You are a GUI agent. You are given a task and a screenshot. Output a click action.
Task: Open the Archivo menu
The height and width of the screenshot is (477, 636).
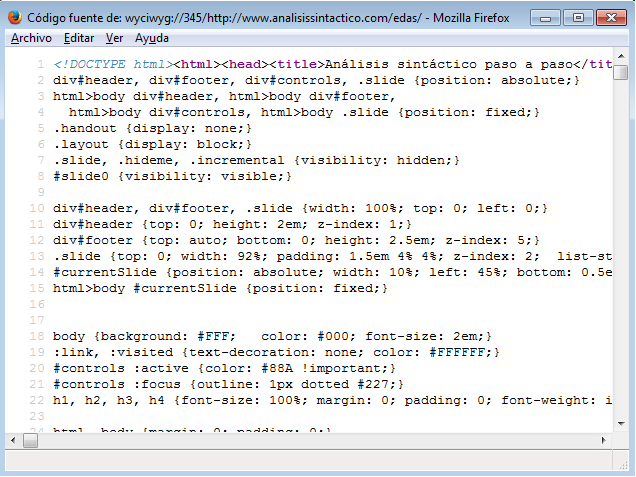pyautogui.click(x=31, y=38)
